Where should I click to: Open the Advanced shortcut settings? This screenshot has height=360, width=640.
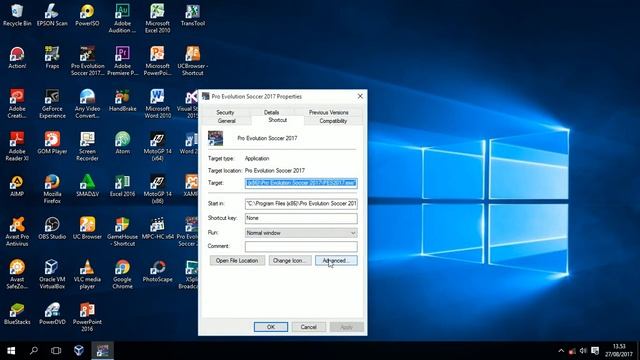click(336, 260)
